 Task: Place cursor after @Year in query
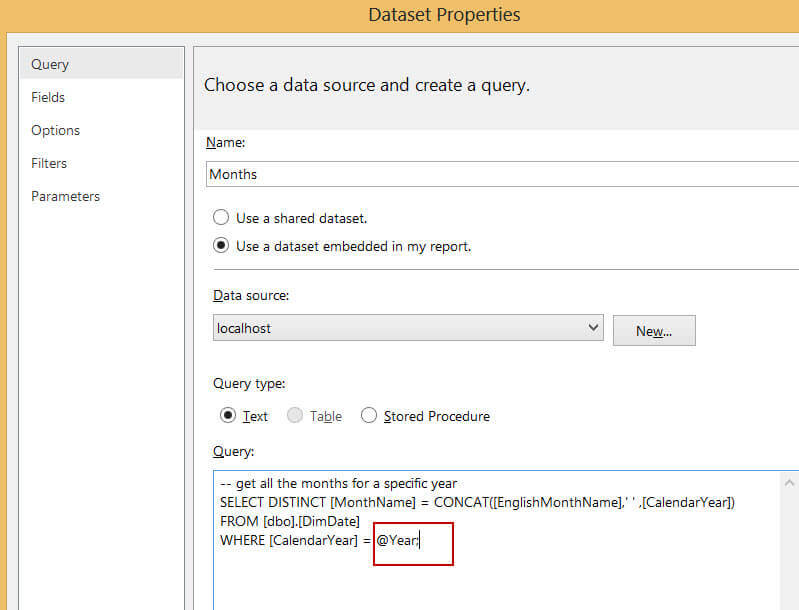421,541
